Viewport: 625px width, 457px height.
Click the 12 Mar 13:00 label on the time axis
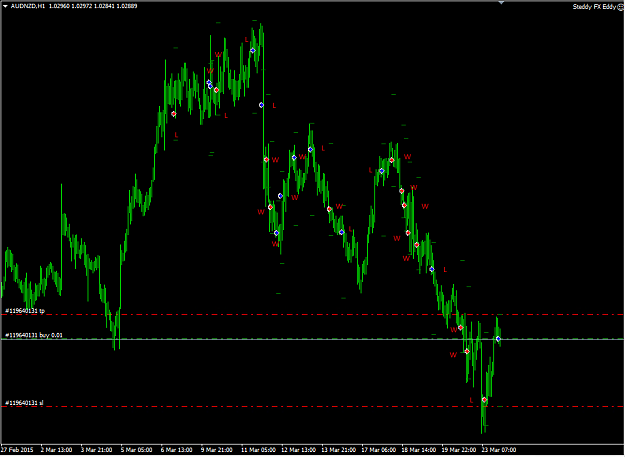(x=299, y=450)
